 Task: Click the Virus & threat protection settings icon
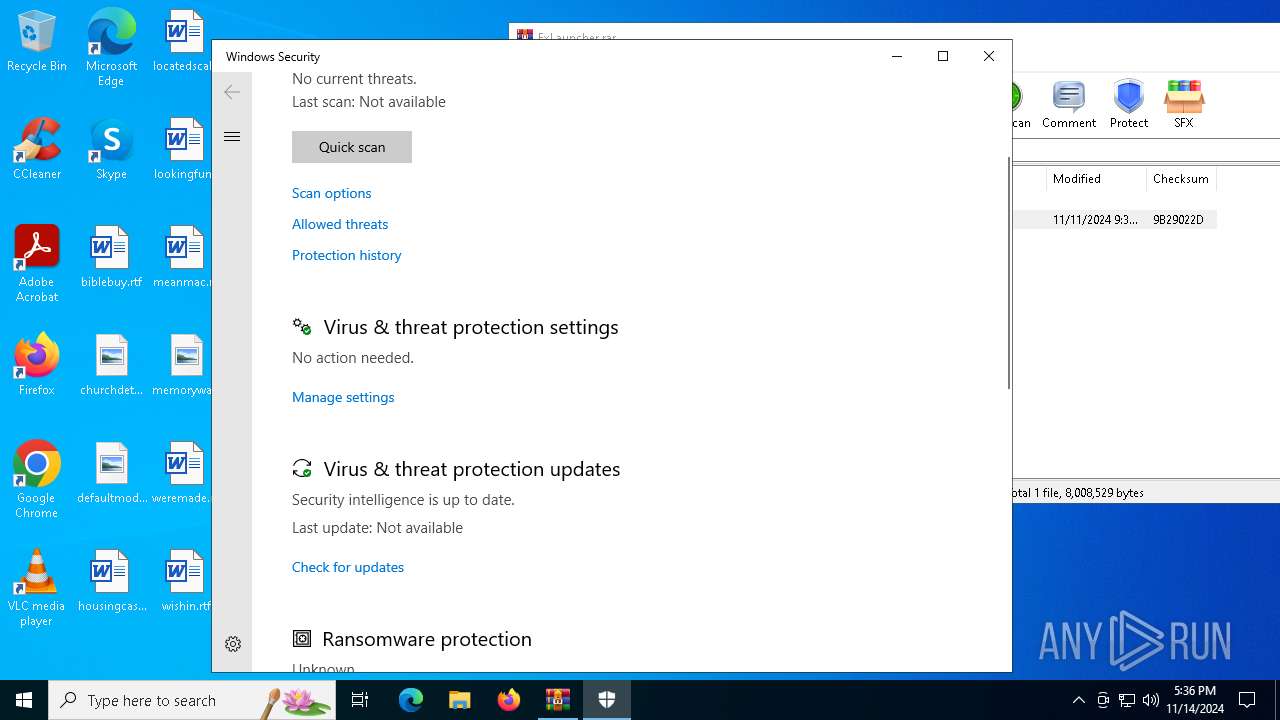(302, 327)
